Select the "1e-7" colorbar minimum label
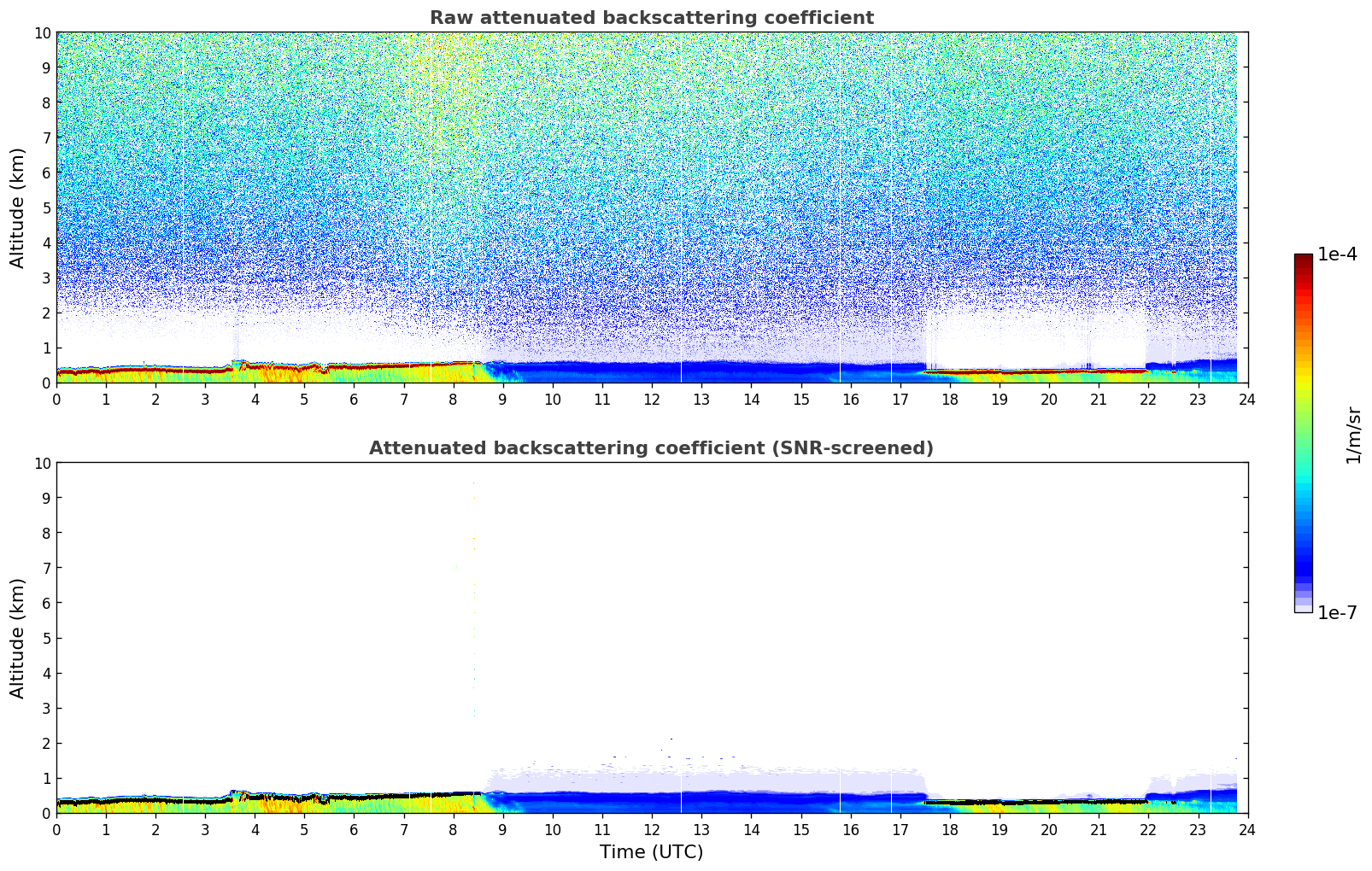The width and height of the screenshot is (1372, 871). point(1337,612)
